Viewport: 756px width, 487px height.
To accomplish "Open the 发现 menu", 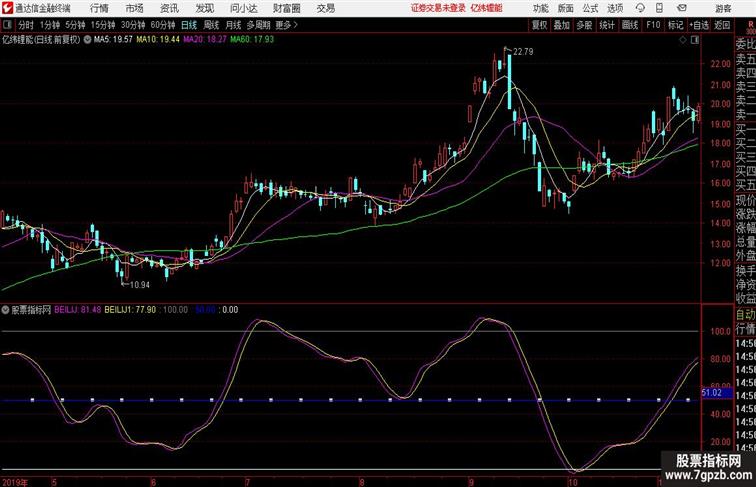I will click(x=204, y=8).
